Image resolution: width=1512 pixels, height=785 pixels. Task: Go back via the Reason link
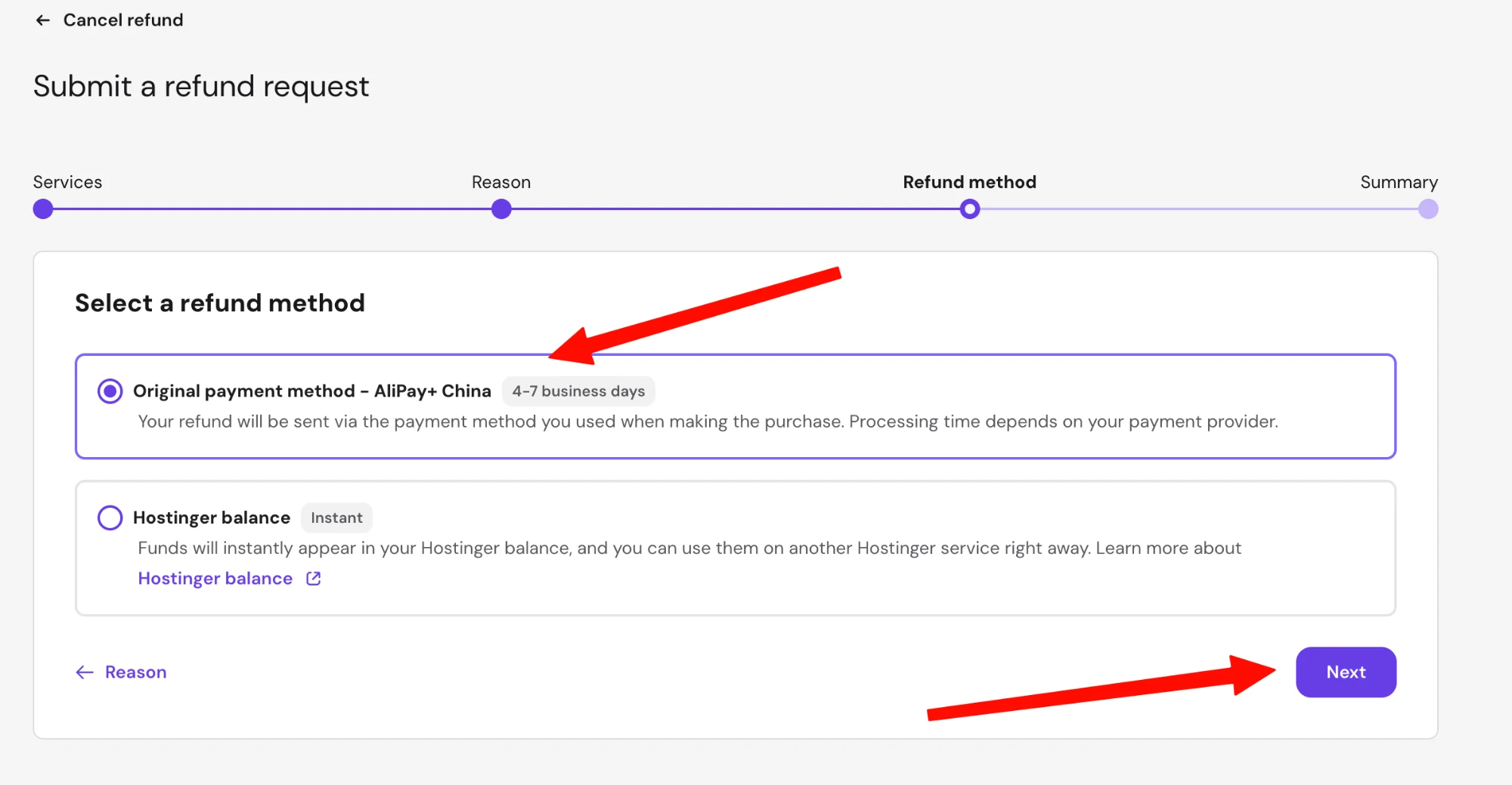[136, 672]
